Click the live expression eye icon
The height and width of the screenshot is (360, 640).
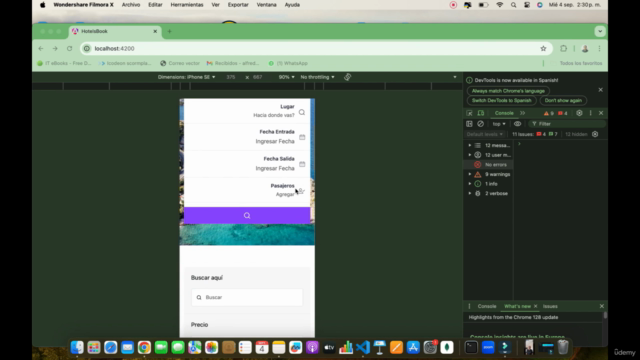[518, 124]
